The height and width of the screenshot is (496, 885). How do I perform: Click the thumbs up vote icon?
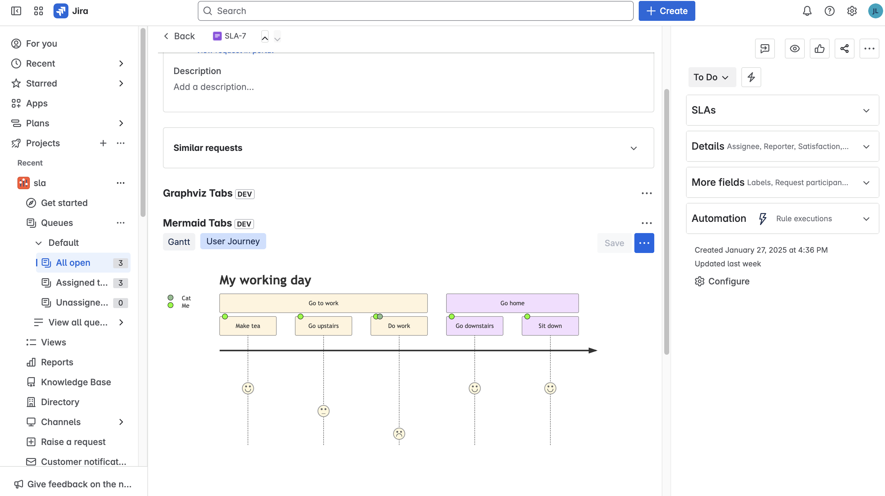pyautogui.click(x=819, y=48)
